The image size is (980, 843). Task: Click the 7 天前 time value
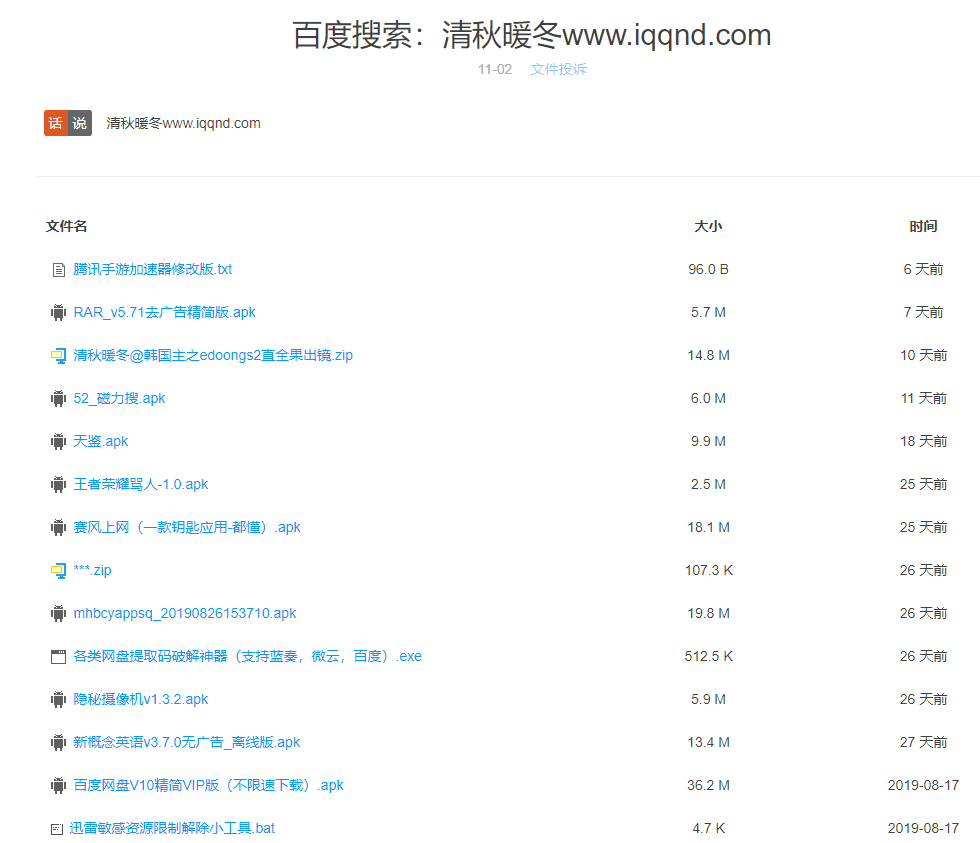pos(923,312)
